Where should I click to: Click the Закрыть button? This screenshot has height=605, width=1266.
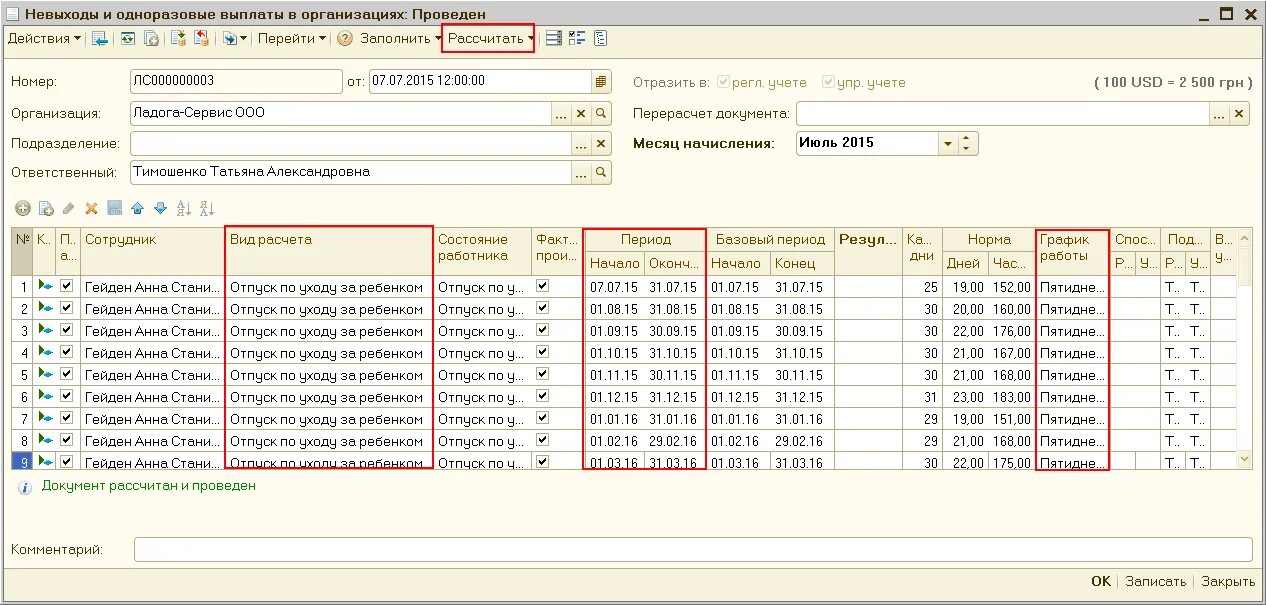point(1228,581)
